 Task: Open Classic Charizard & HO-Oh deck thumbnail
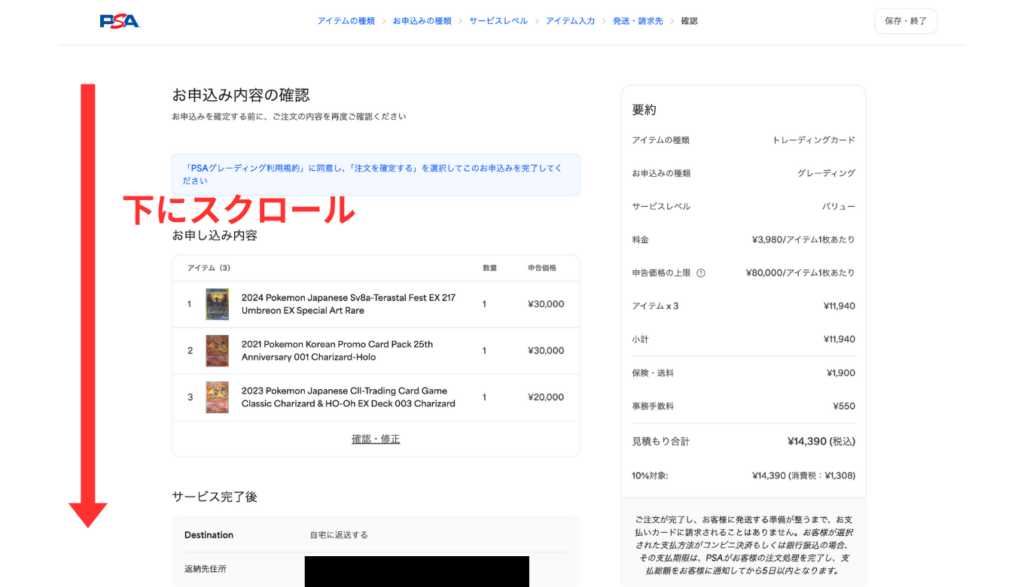coord(217,397)
